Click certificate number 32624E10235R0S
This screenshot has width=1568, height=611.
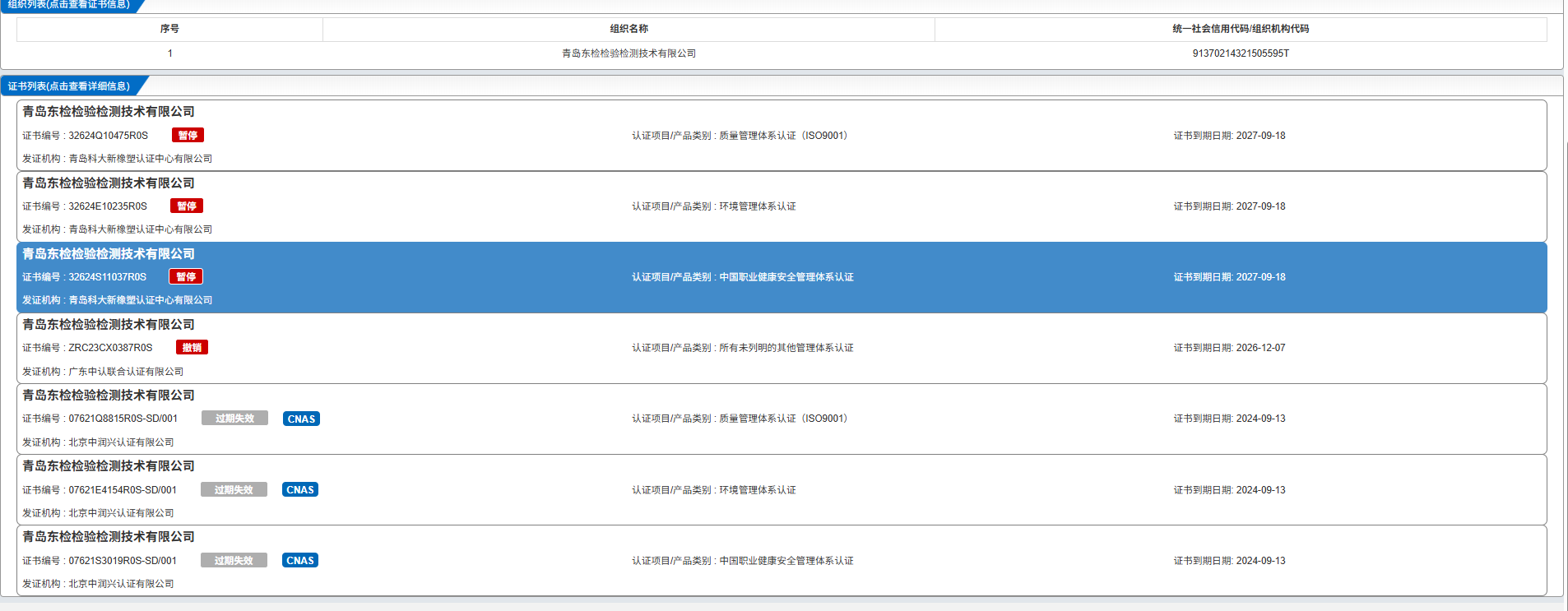pos(108,206)
